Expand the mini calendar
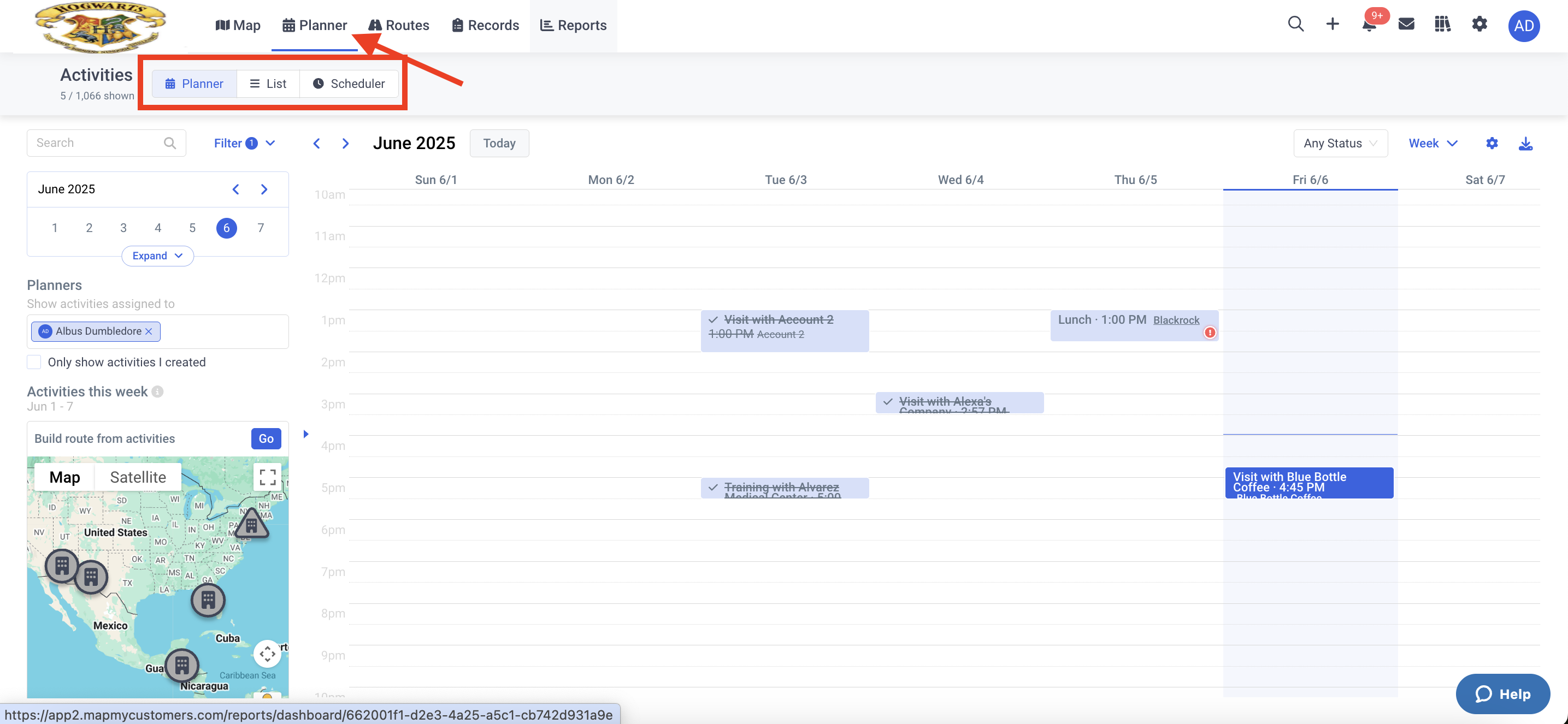Viewport: 1568px width, 724px height. pos(158,256)
